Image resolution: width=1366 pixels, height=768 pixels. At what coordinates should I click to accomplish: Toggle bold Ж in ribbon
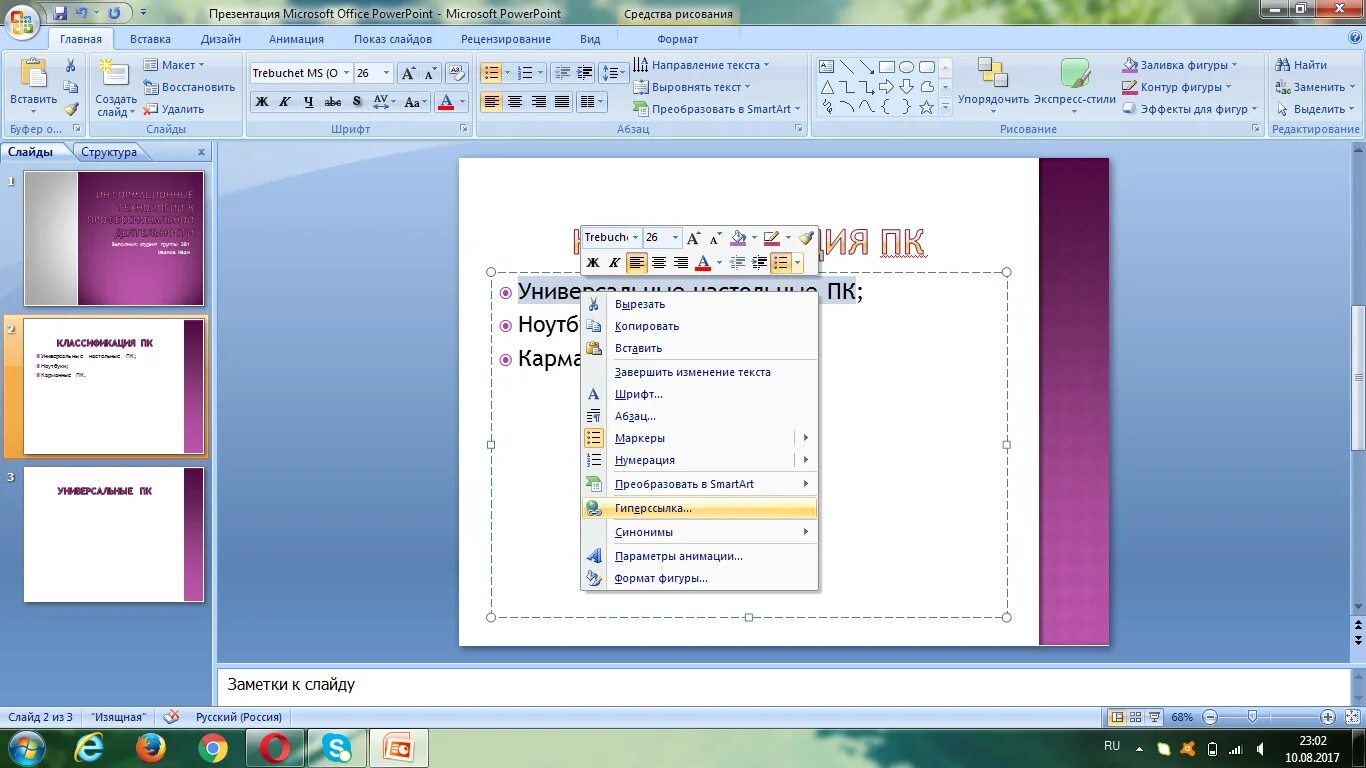click(x=262, y=102)
